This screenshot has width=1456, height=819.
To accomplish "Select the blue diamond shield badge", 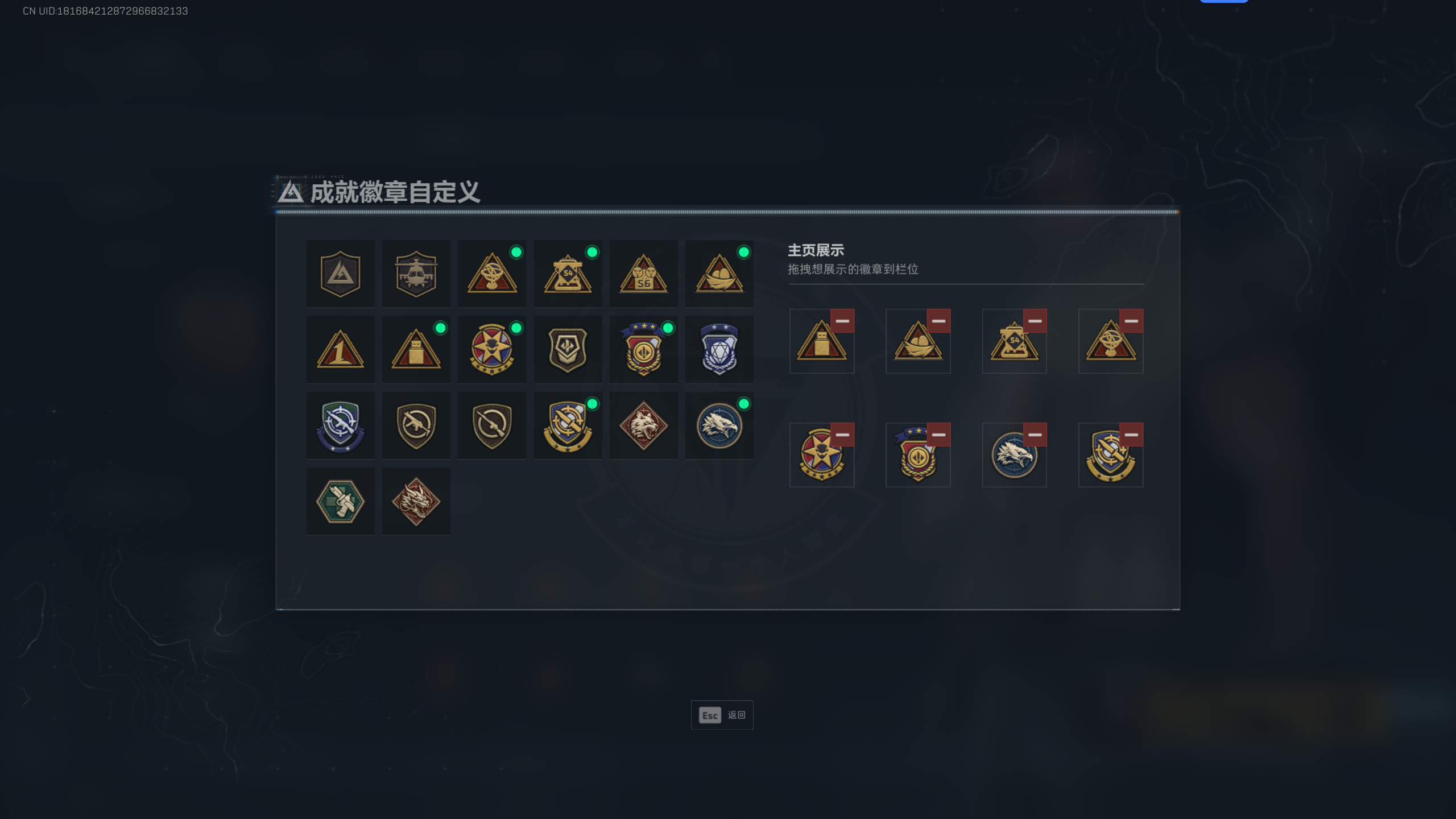I will (719, 349).
